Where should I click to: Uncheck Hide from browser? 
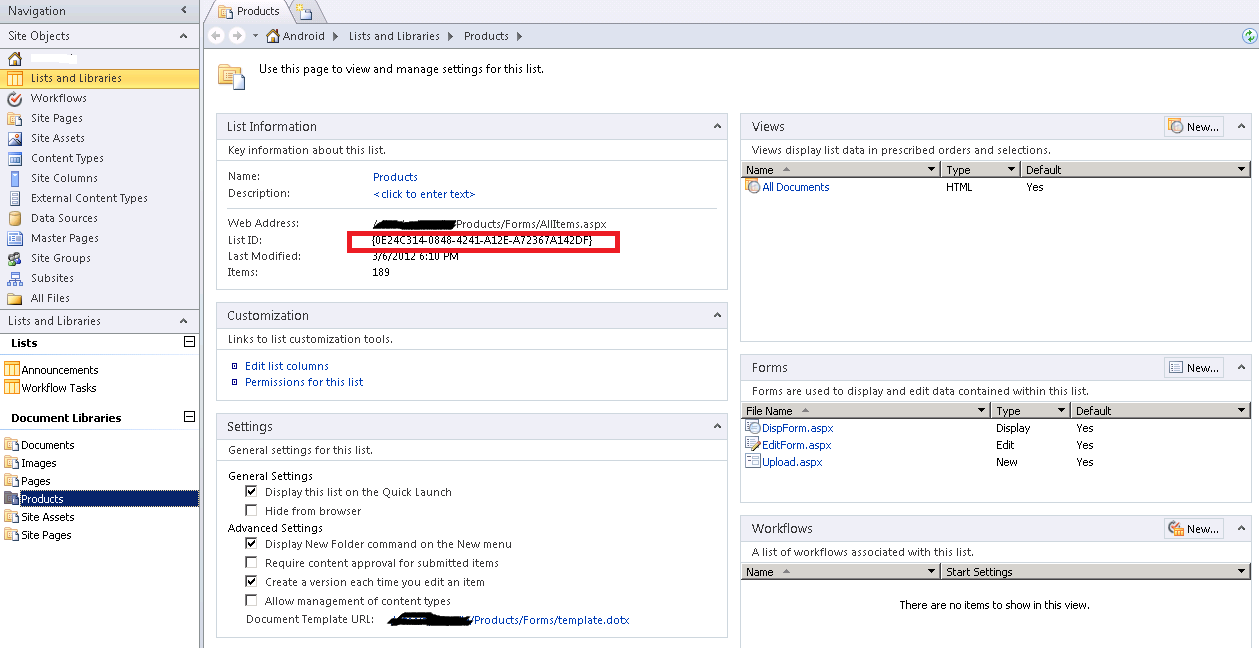pyautogui.click(x=251, y=511)
